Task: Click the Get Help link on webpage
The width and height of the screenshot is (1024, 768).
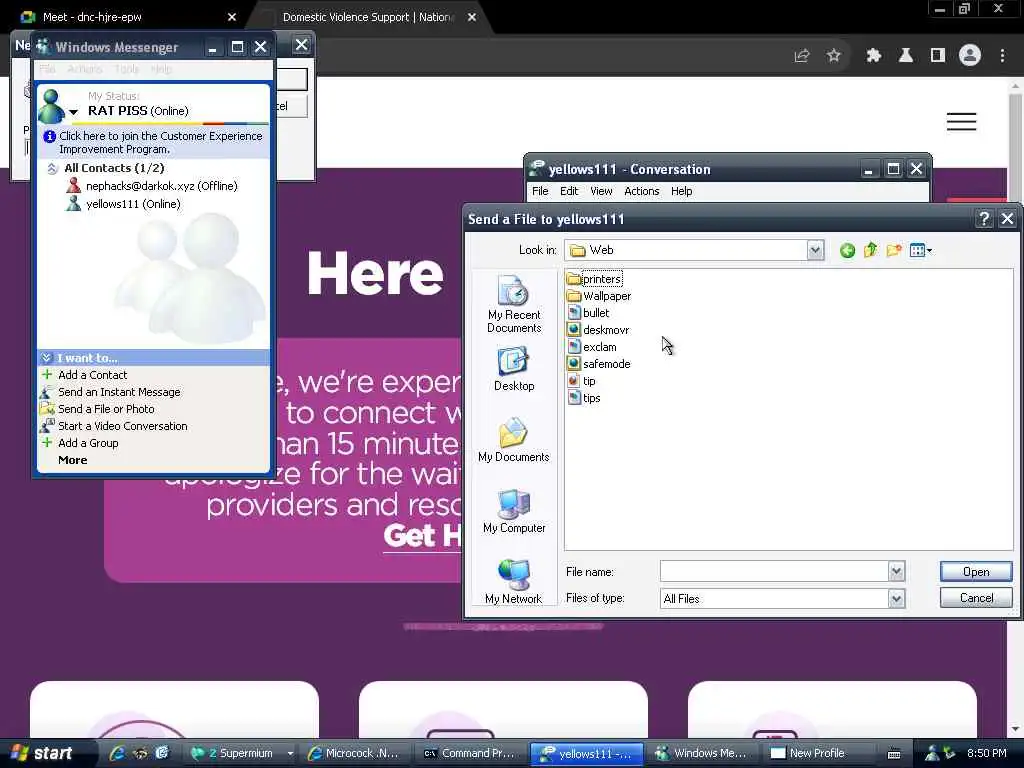Action: pyautogui.click(x=423, y=536)
